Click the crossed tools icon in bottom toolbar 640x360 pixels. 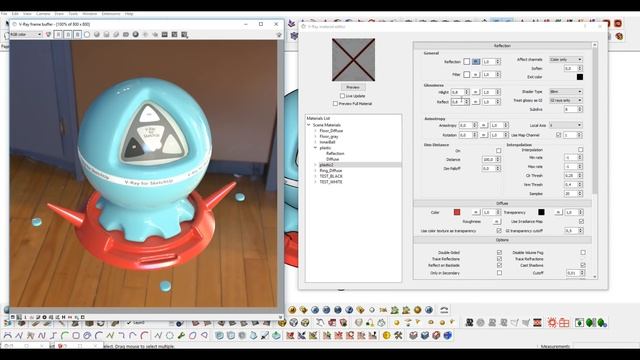click(x=398, y=336)
